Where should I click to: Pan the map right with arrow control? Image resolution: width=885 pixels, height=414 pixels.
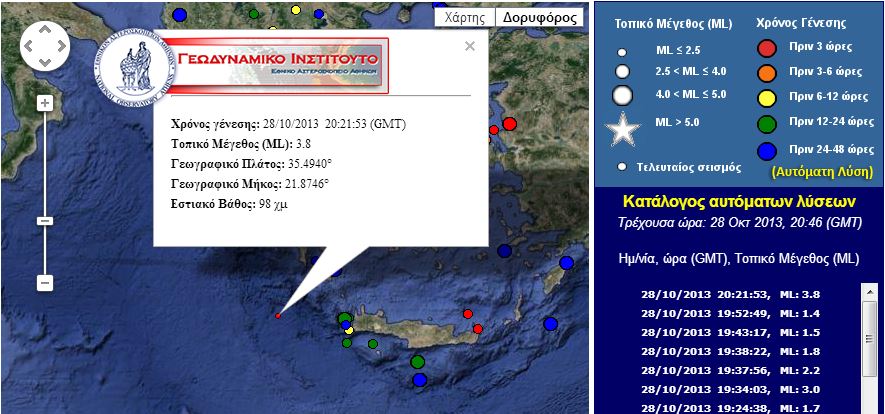click(x=60, y=45)
